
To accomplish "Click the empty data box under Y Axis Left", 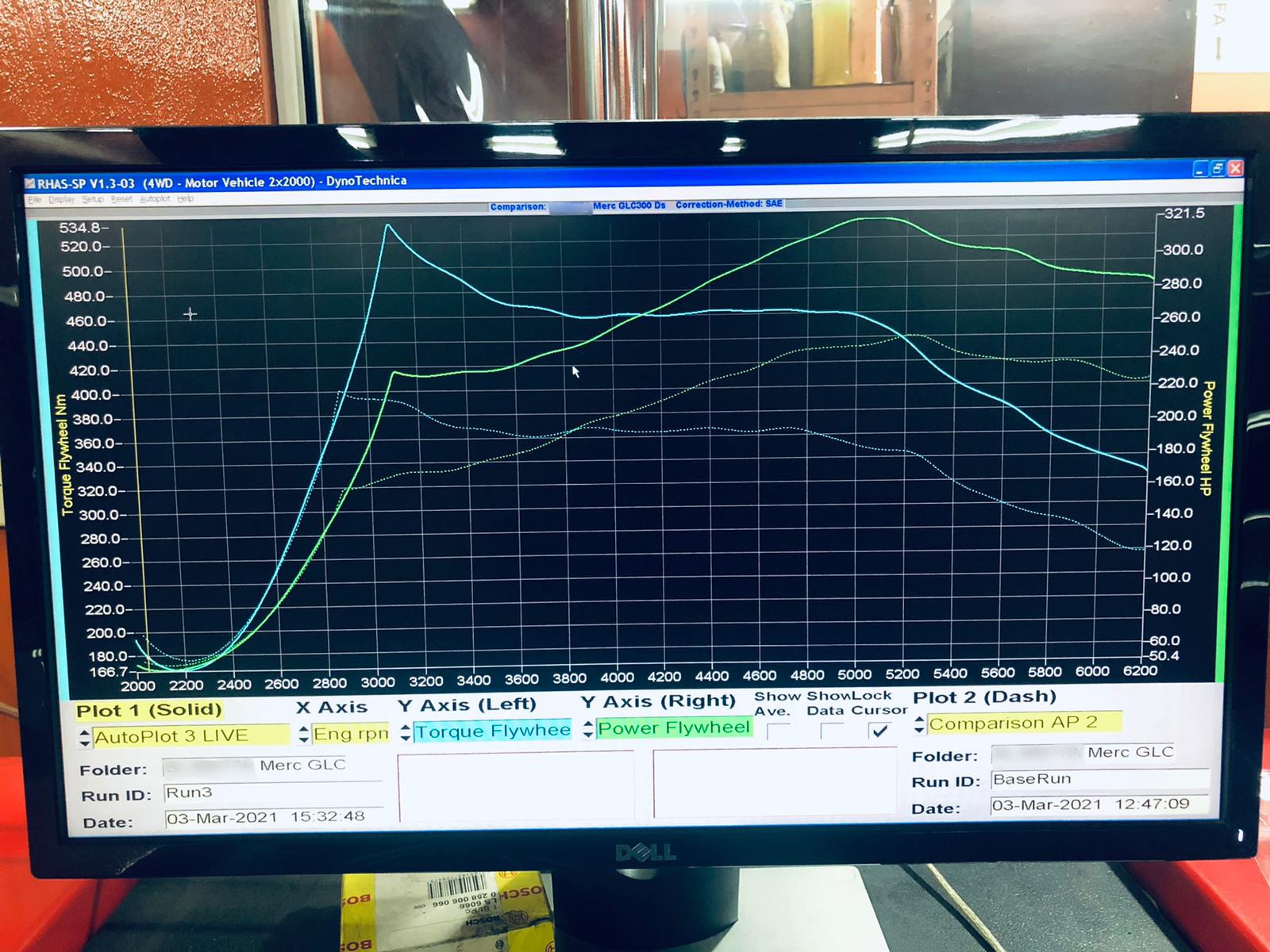I will point(516,785).
